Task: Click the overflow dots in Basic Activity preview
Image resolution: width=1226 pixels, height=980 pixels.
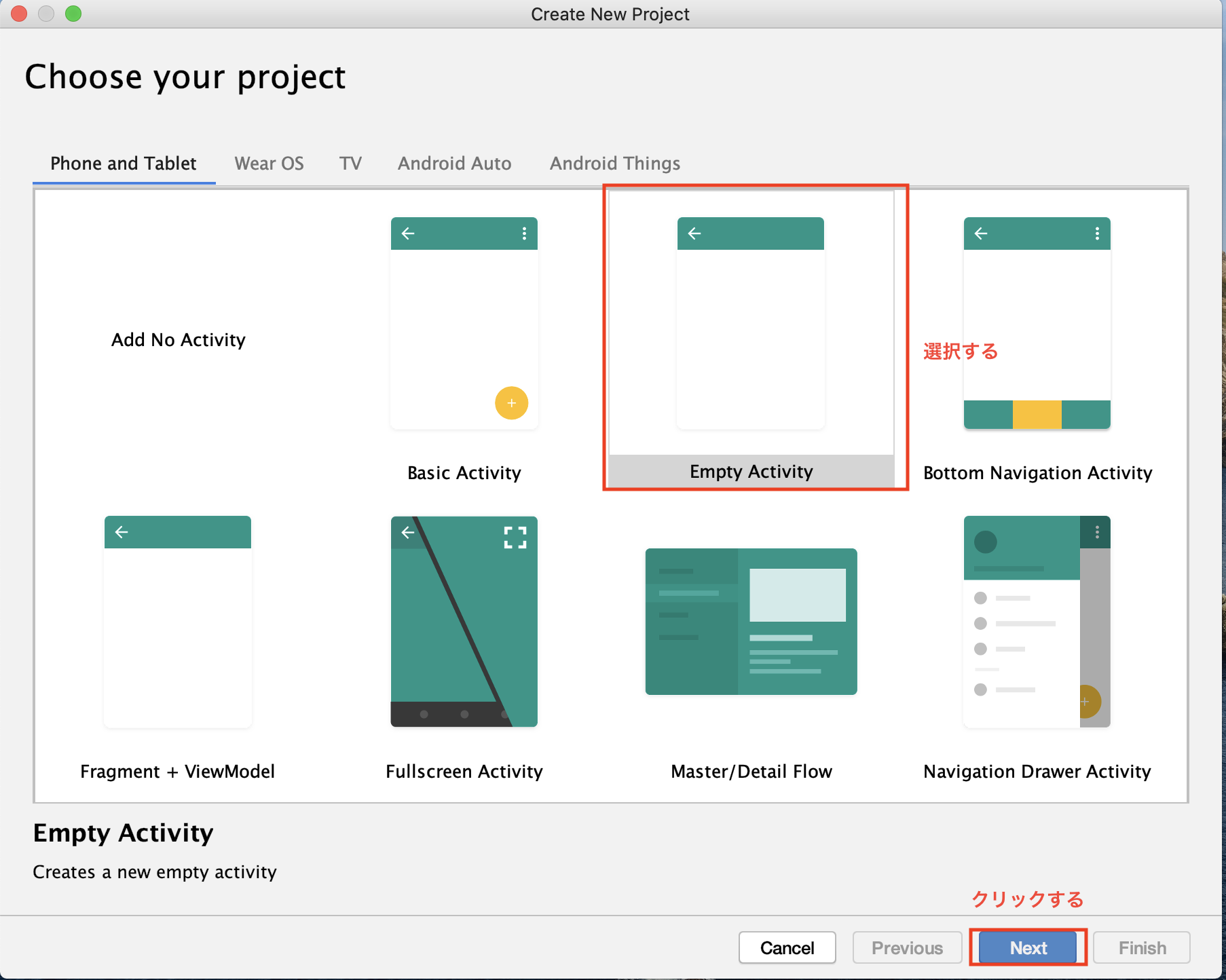Action: pyautogui.click(x=524, y=233)
